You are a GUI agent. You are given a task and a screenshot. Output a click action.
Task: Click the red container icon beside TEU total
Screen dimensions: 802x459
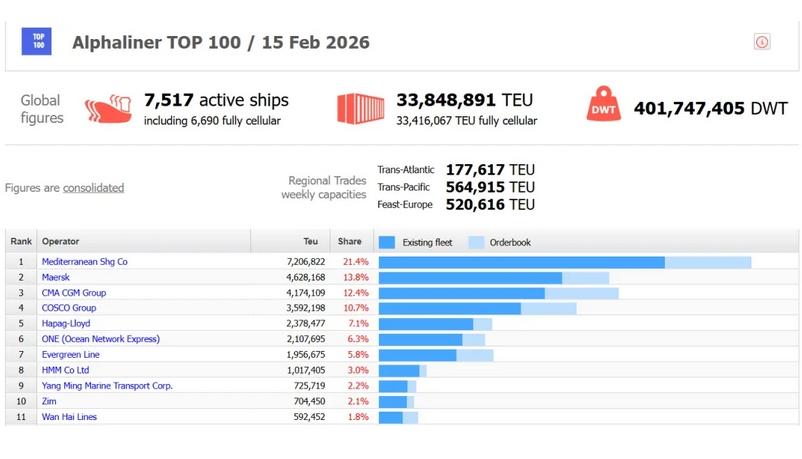[360, 108]
